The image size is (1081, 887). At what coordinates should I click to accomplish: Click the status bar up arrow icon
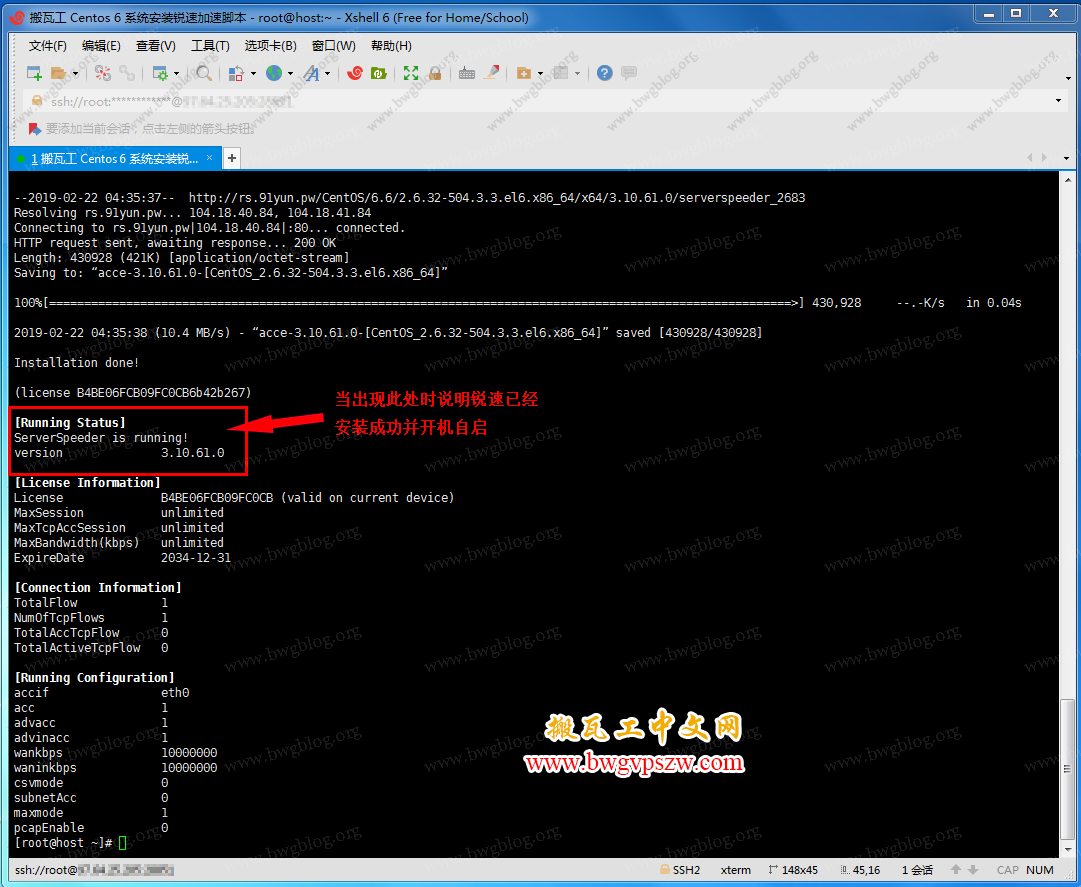956,870
